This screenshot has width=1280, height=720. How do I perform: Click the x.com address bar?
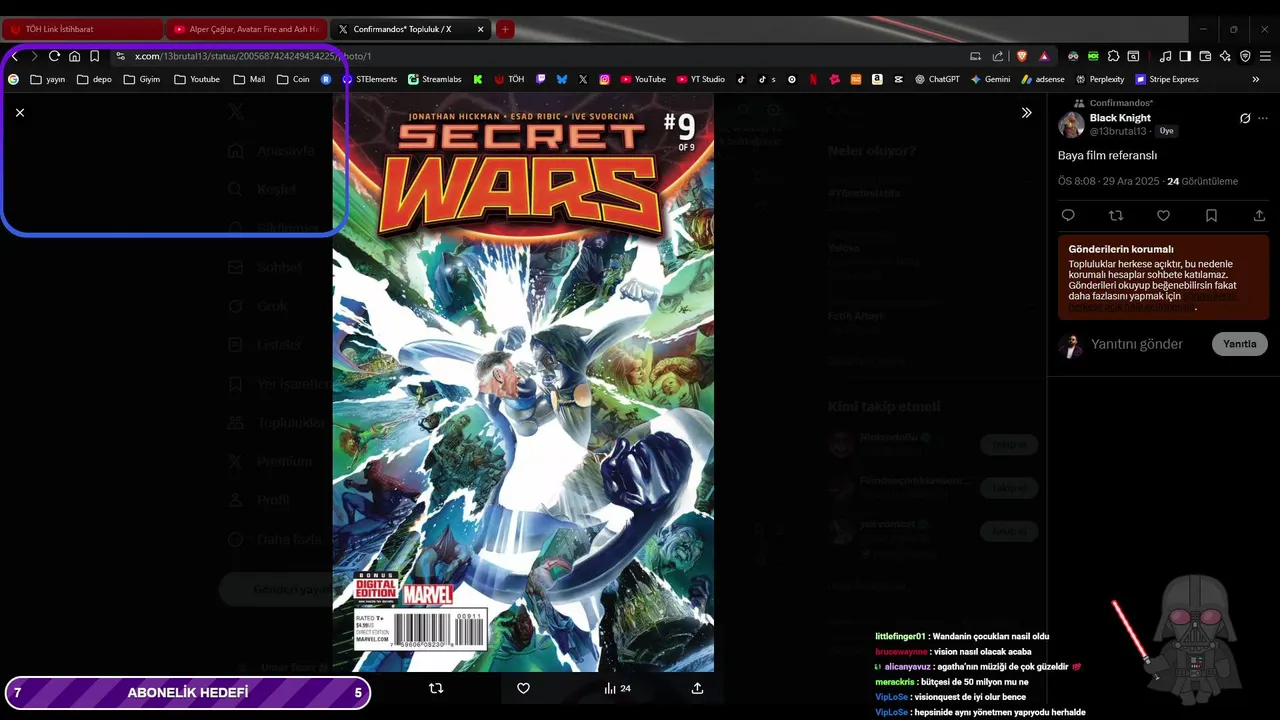540,56
